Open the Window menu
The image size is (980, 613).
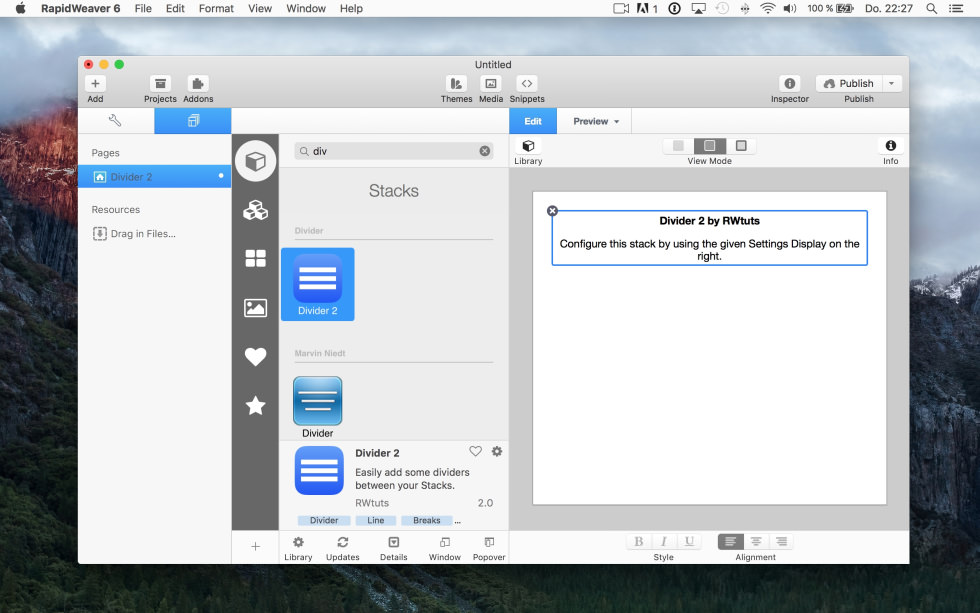pos(306,8)
